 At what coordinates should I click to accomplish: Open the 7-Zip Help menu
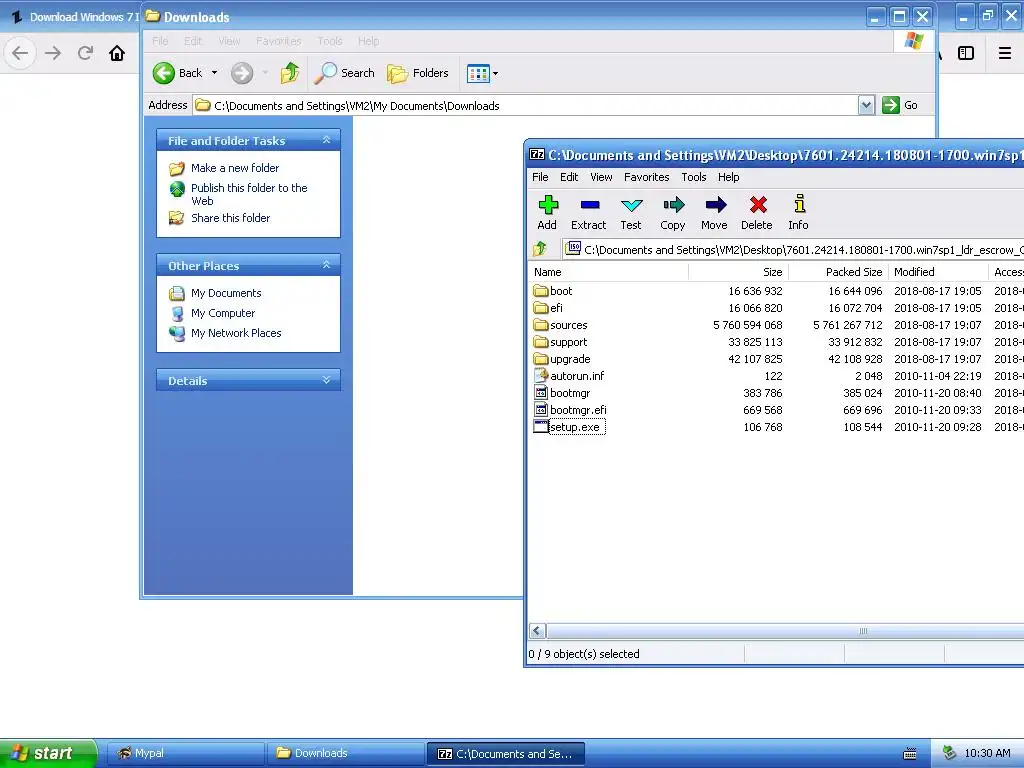728,177
